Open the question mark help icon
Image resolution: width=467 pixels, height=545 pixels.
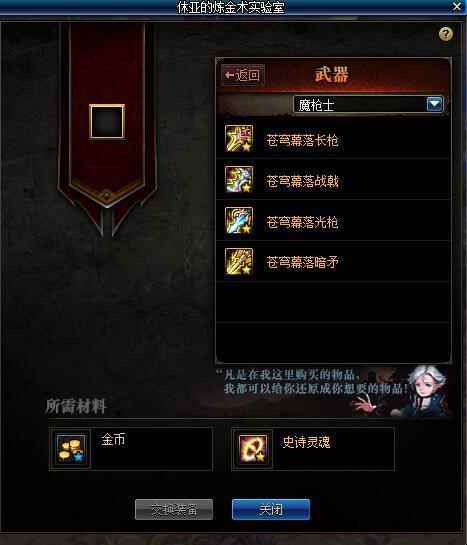[x=445, y=34]
